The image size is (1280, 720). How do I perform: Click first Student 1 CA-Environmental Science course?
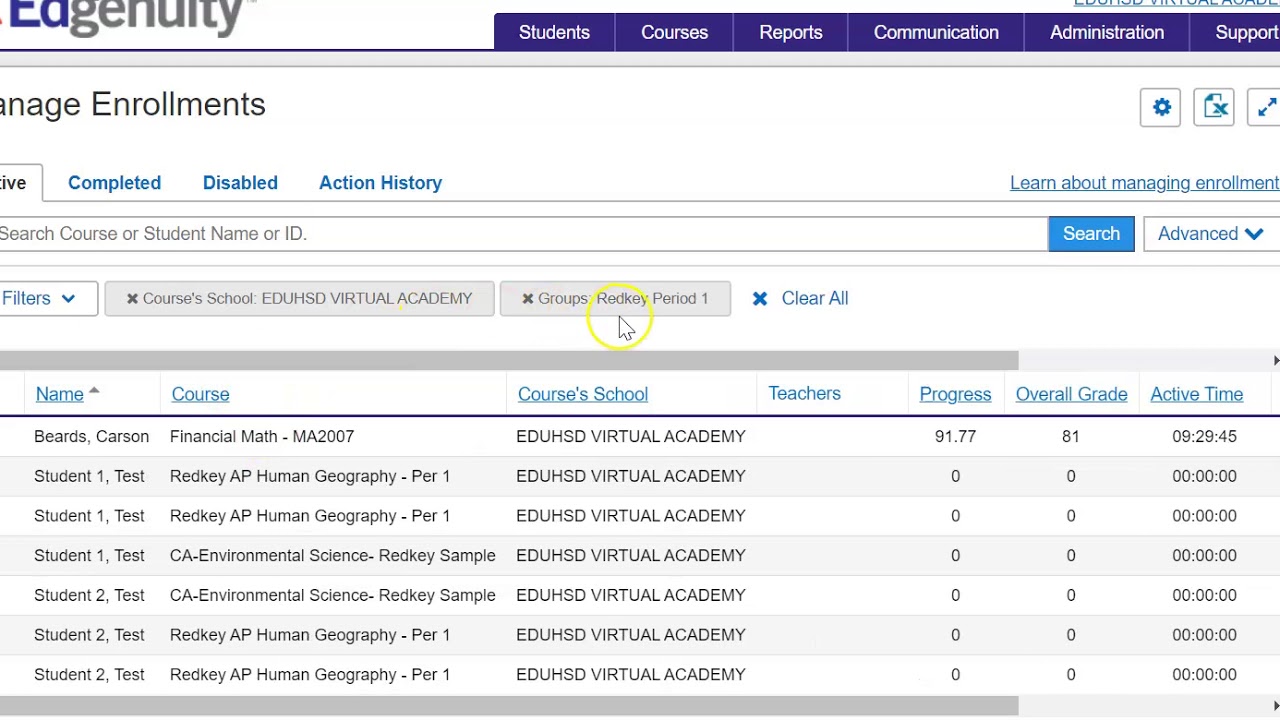click(332, 556)
